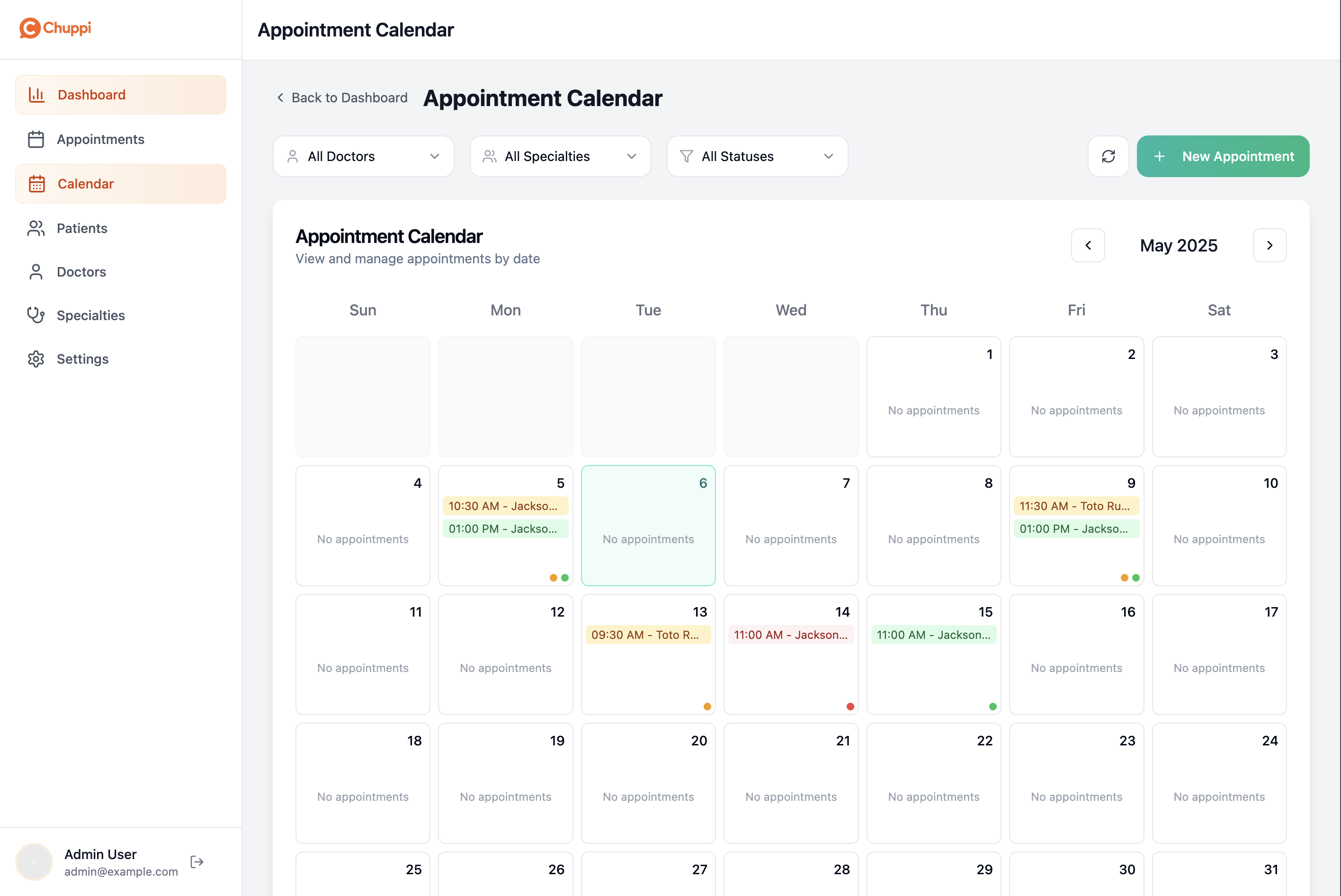The height and width of the screenshot is (896, 1341).
Task: Open the 01:00 PM Jackson appointment on May 5
Action: 505,529
